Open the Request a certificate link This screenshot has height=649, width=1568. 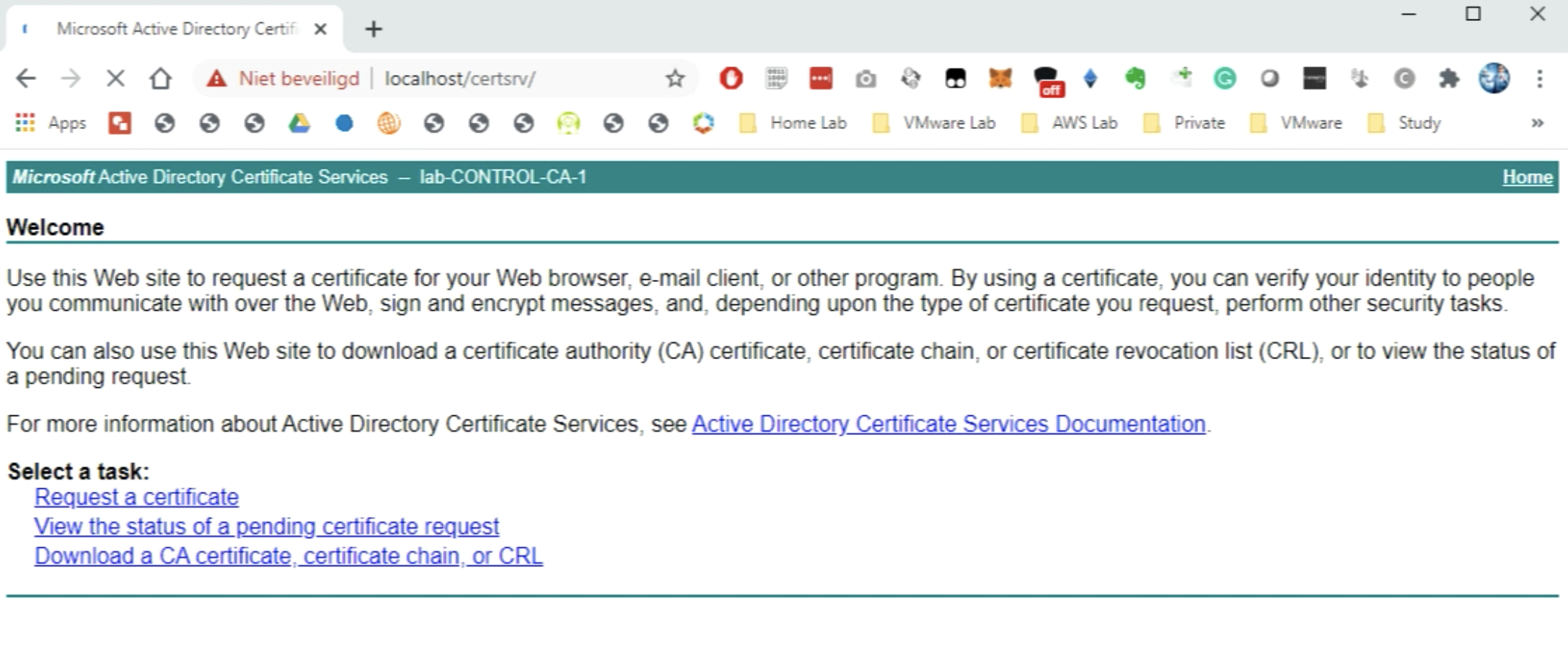coord(136,497)
